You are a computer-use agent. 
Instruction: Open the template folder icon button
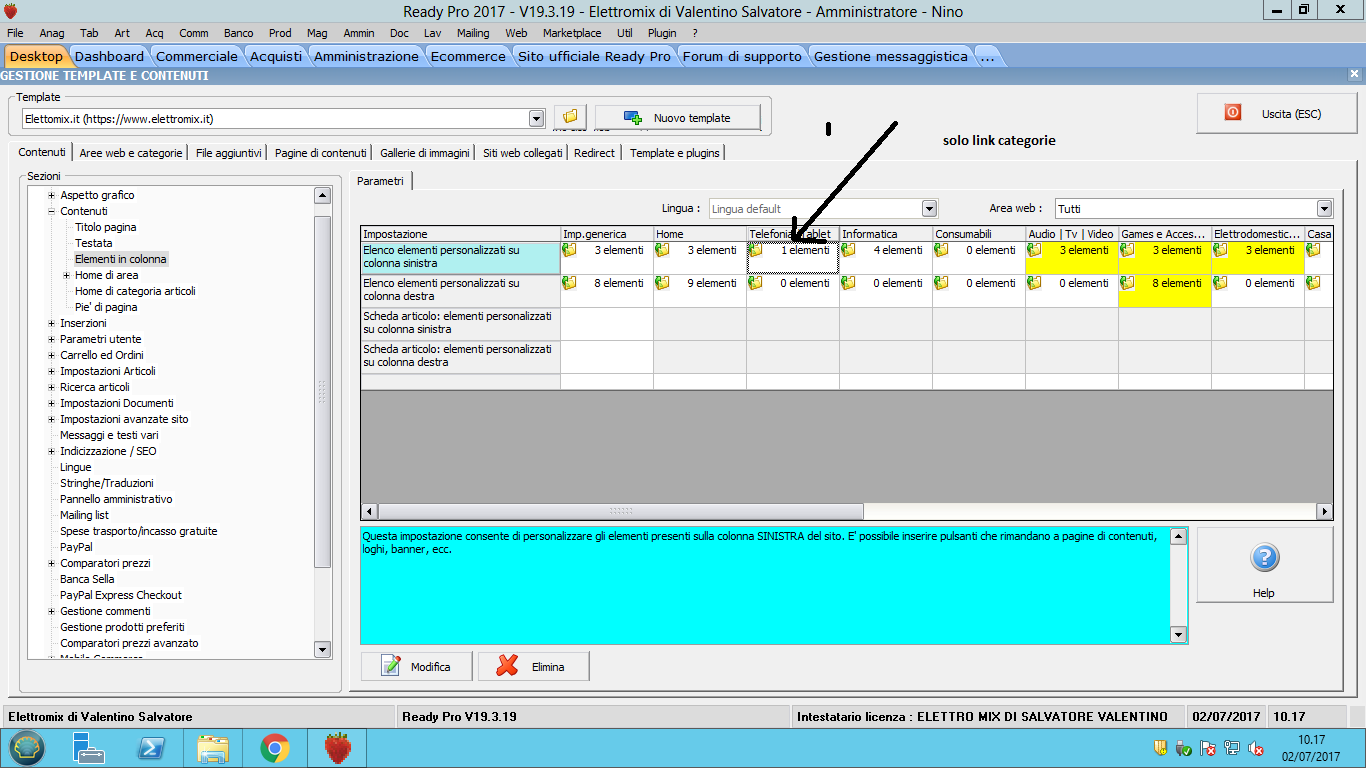[x=570, y=117]
